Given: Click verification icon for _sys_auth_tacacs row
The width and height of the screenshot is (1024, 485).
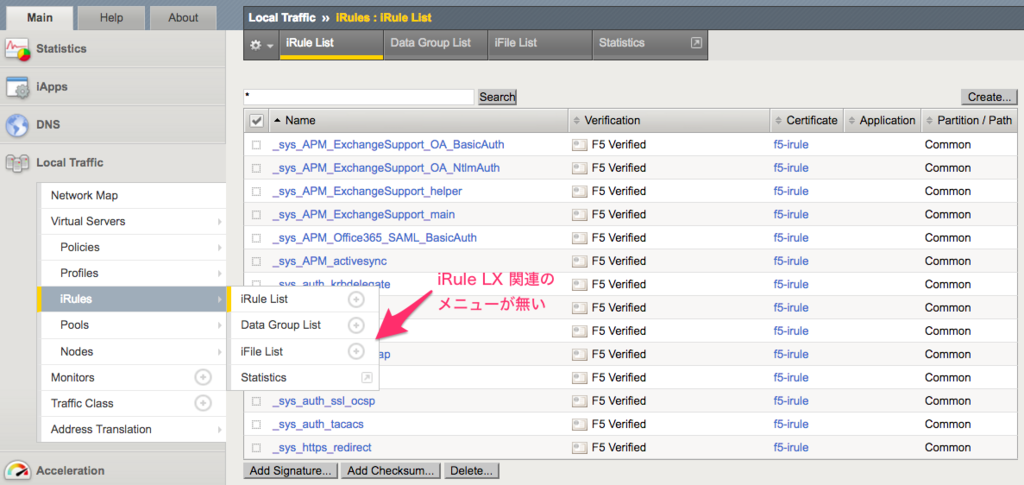Looking at the screenshot, I should (x=579, y=424).
